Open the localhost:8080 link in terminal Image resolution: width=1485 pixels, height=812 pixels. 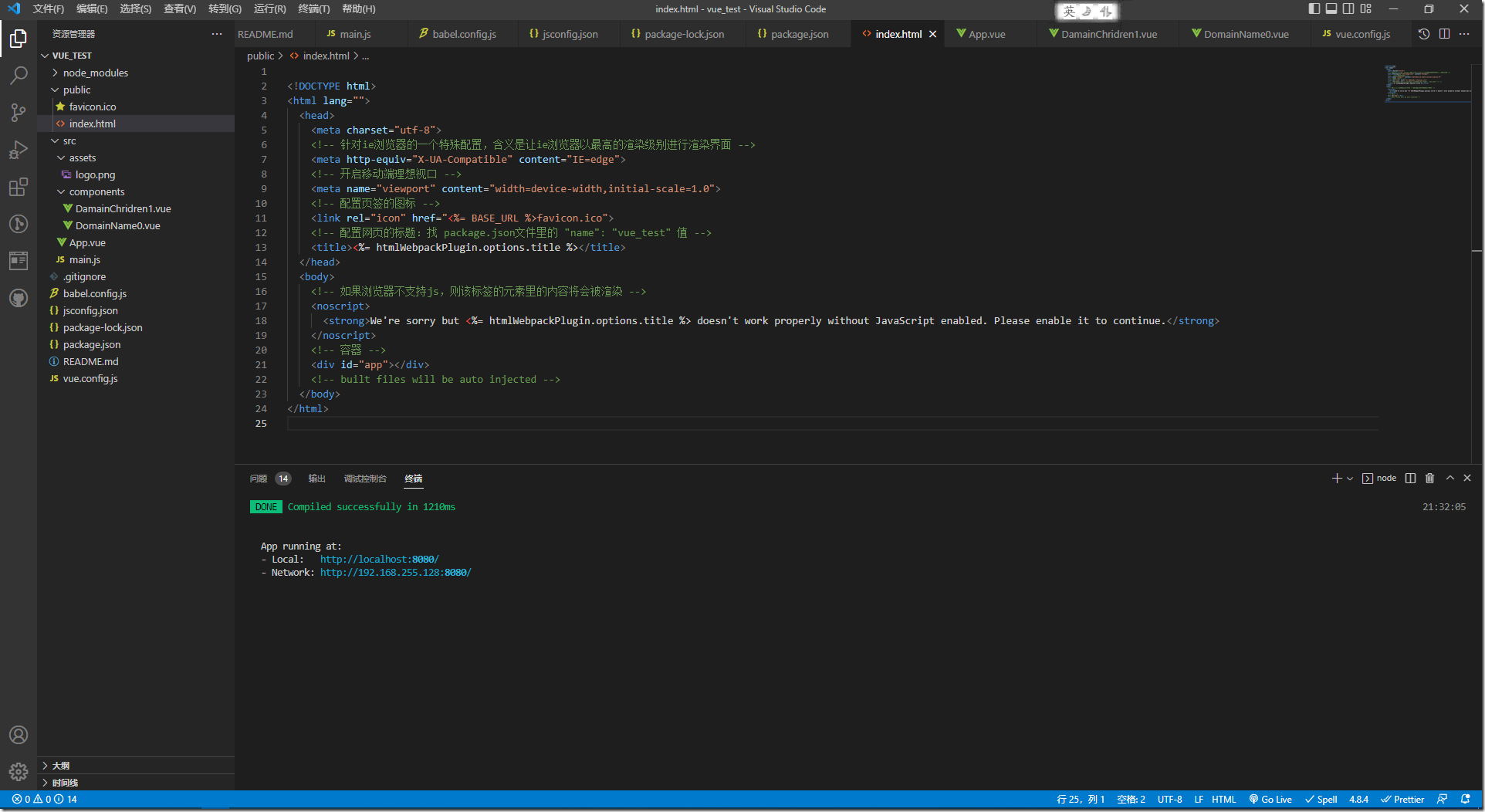tap(380, 560)
